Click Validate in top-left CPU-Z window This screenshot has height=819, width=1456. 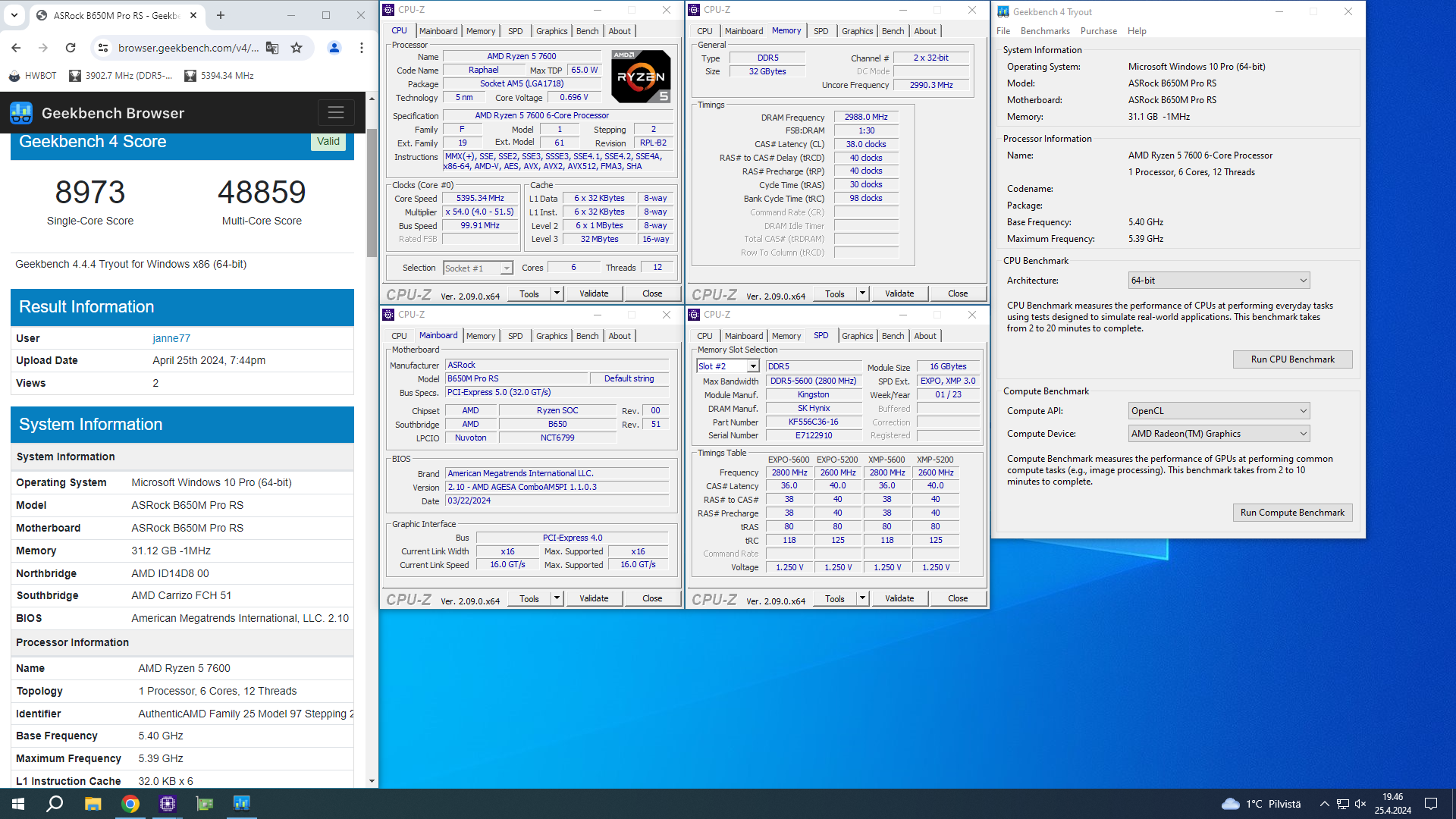pyautogui.click(x=594, y=293)
